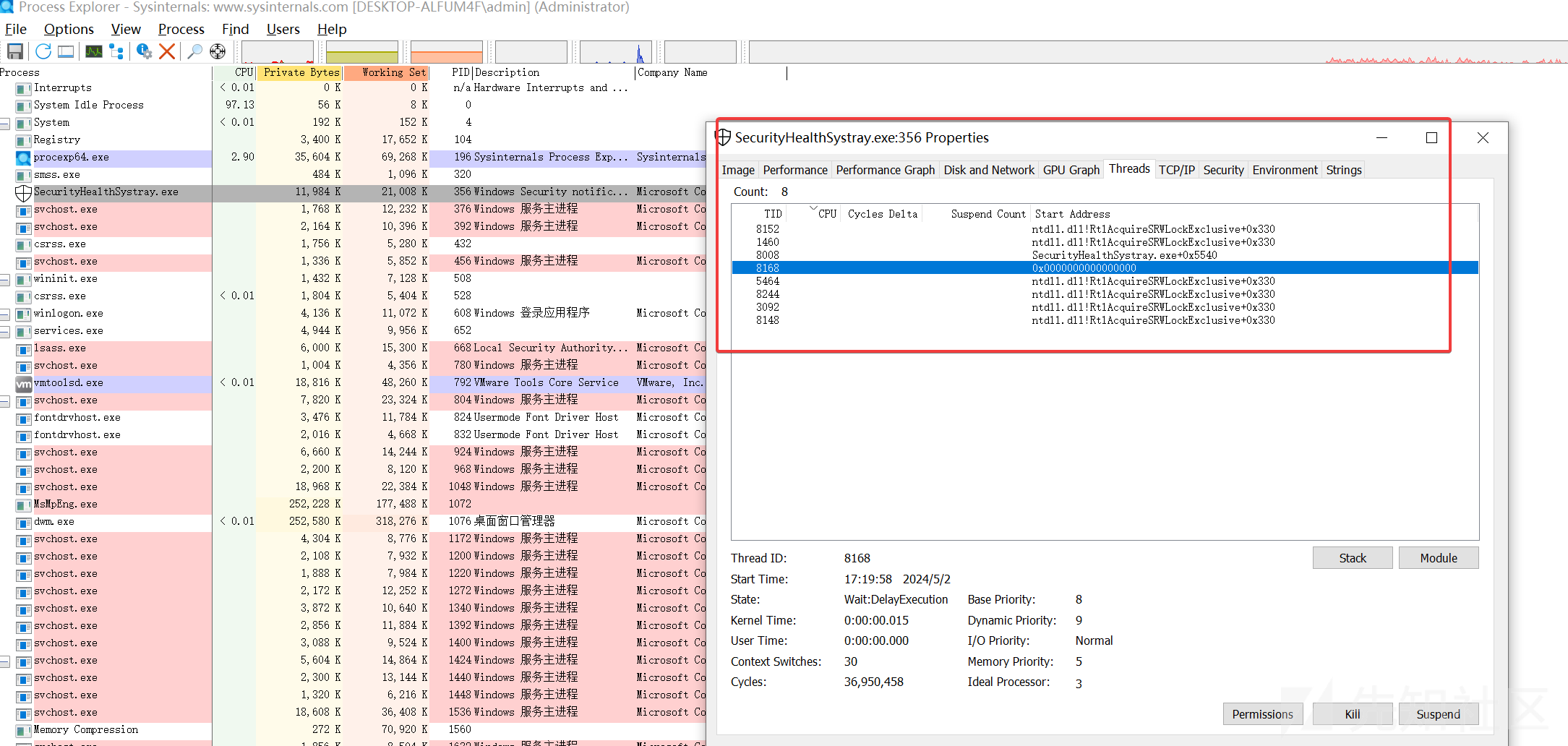The height and width of the screenshot is (746, 1568).
Task: Switch to the GPU Graph tab
Action: click(1071, 170)
